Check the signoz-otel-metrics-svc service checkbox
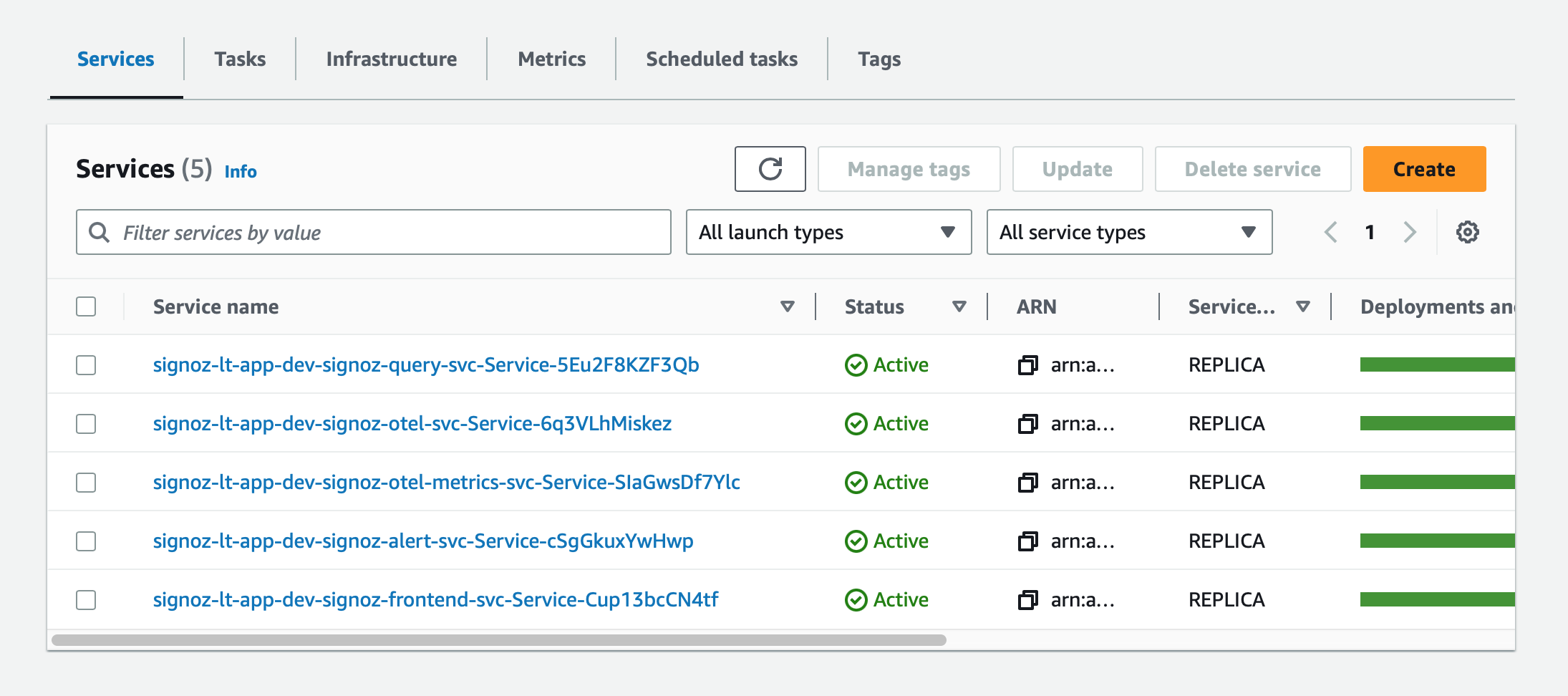Image resolution: width=1568 pixels, height=696 pixels. [86, 483]
